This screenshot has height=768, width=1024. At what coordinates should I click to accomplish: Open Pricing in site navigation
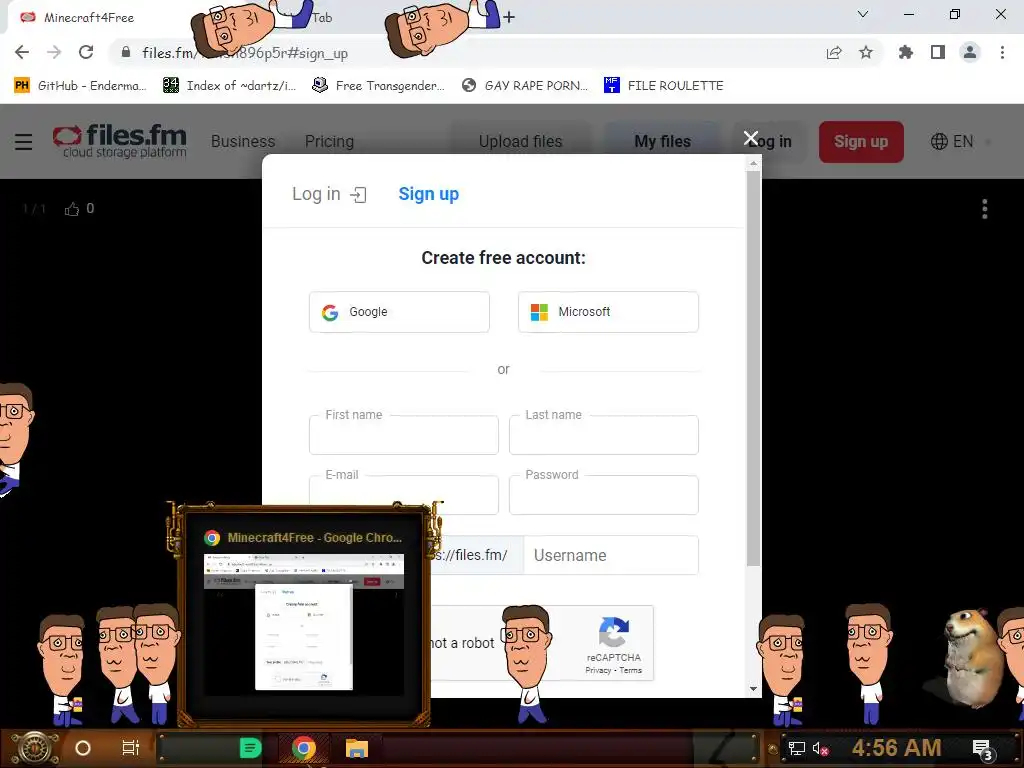(x=329, y=141)
